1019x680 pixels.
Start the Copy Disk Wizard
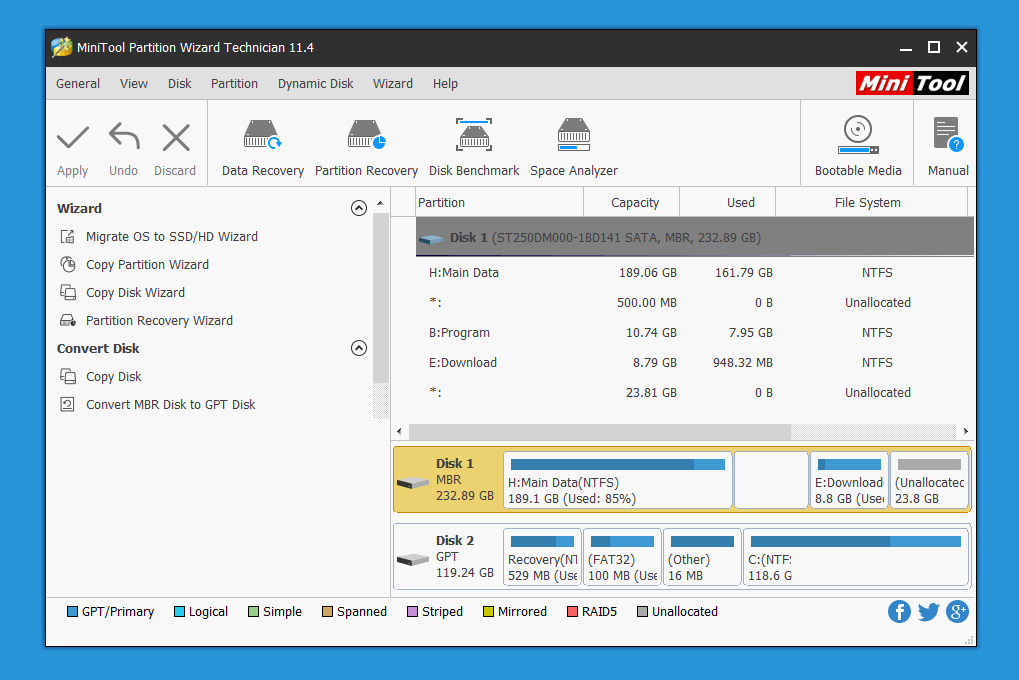click(x=135, y=293)
